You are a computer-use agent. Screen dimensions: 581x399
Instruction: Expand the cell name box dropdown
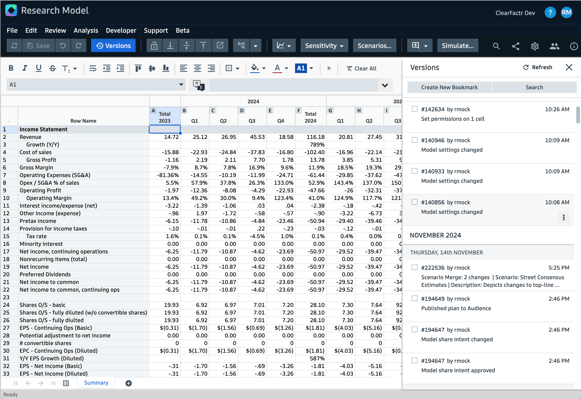[181, 85]
